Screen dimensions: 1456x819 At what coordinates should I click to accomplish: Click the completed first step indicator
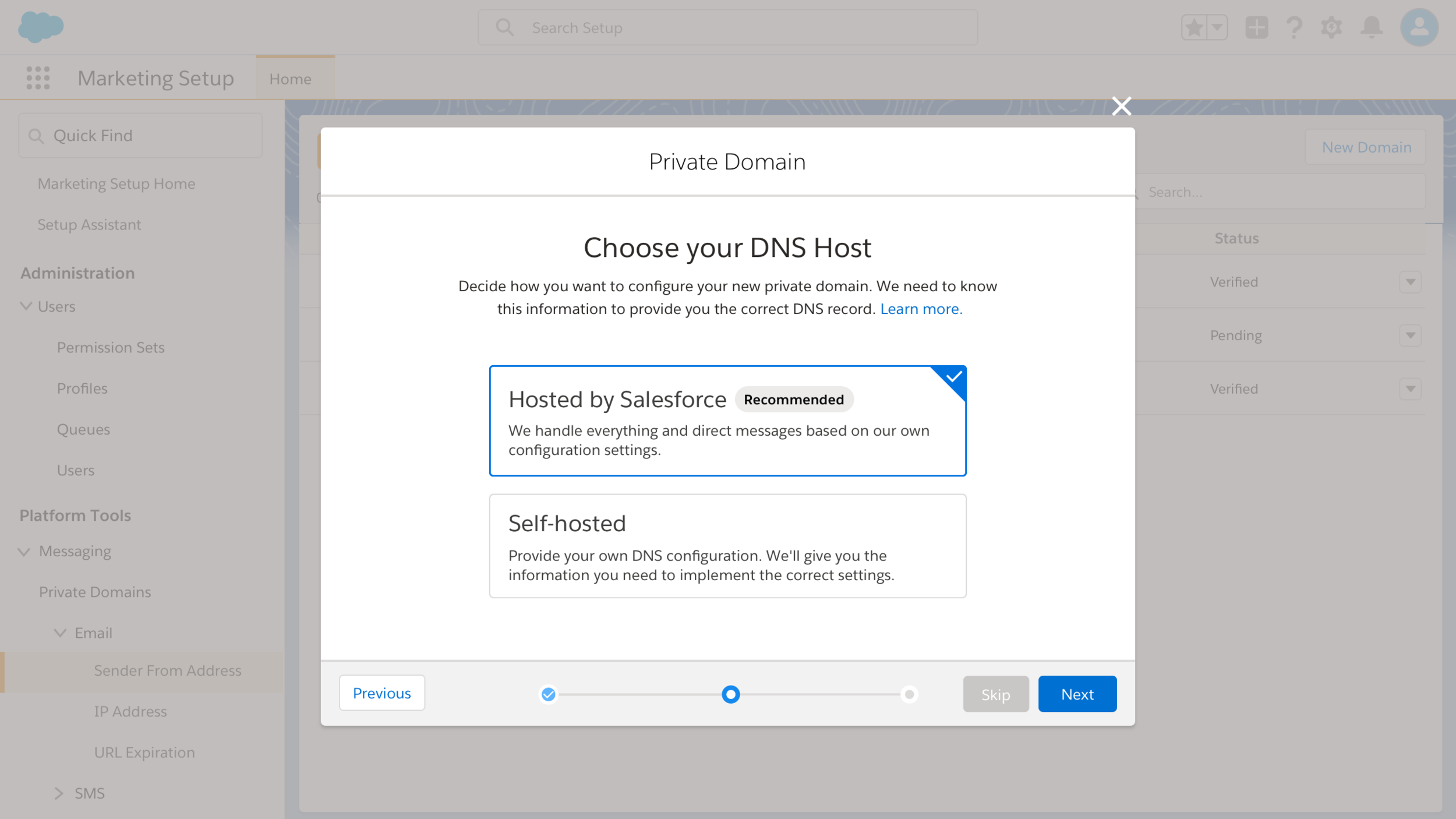coord(548,694)
